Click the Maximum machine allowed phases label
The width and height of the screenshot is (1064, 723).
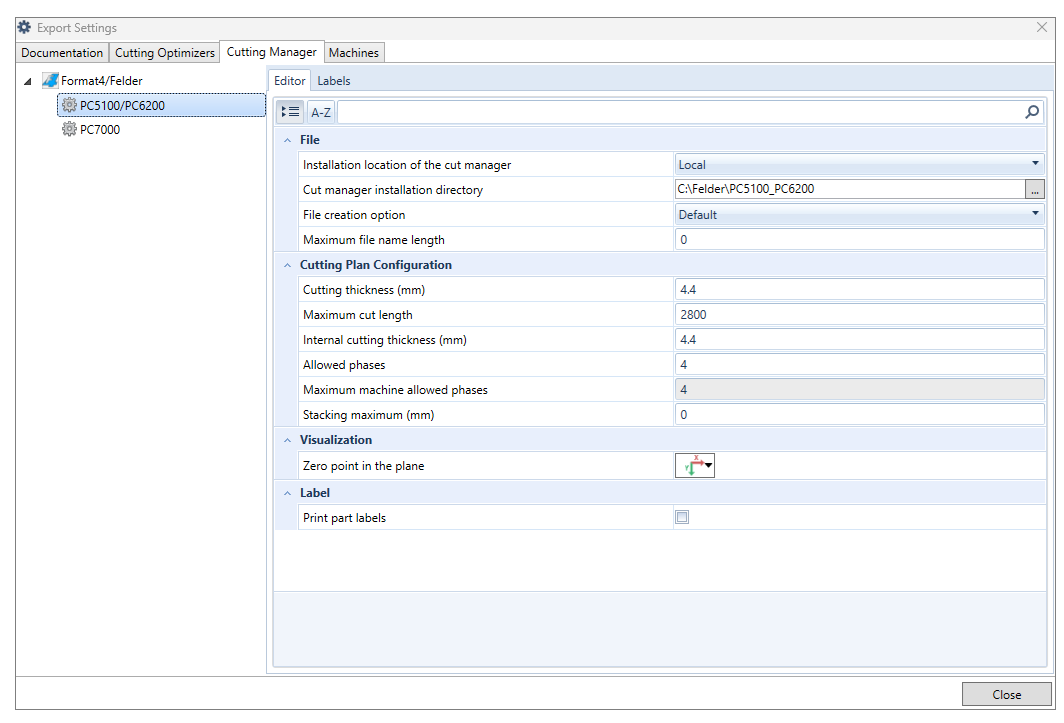pos(395,390)
